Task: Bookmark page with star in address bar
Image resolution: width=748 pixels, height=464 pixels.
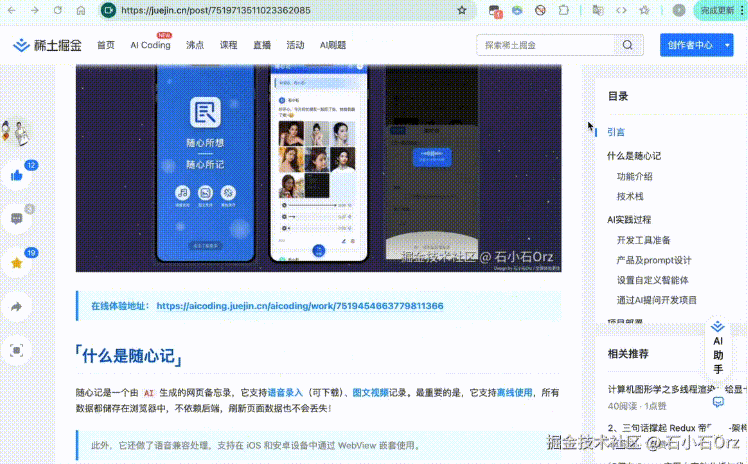Action: click(462, 10)
